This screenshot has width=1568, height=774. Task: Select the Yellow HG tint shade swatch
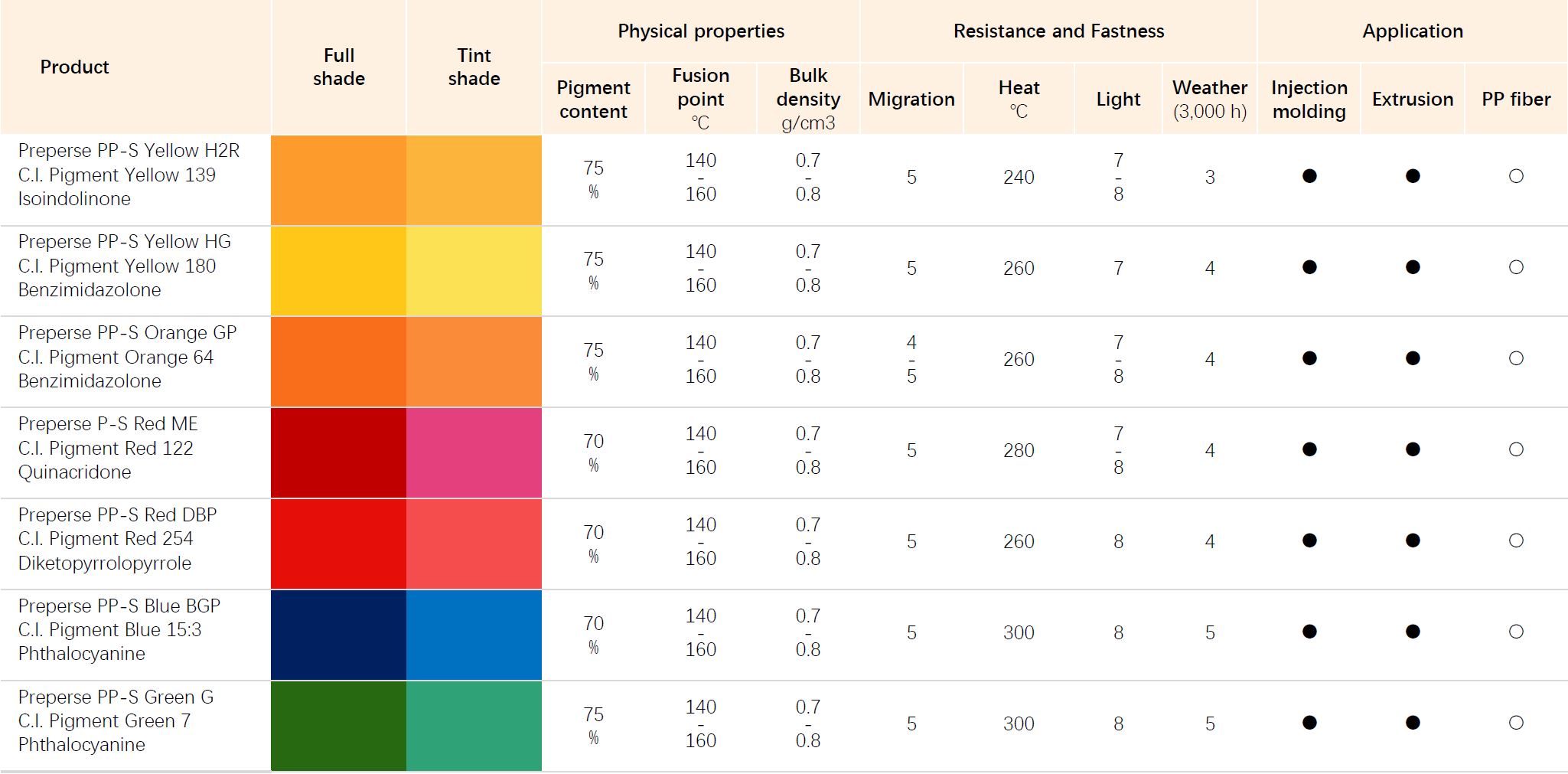[x=474, y=271]
